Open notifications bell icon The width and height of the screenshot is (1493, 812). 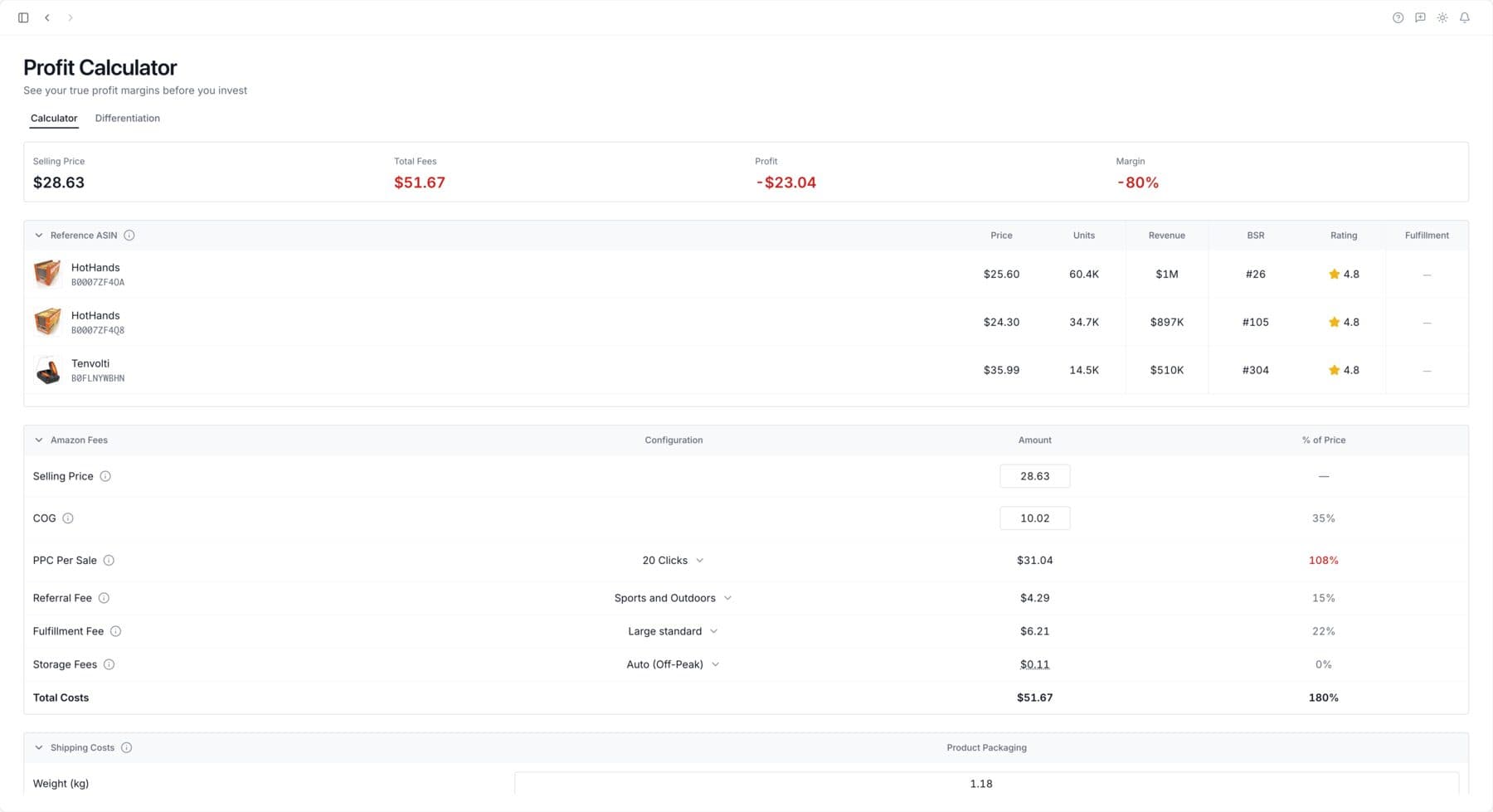1465,17
